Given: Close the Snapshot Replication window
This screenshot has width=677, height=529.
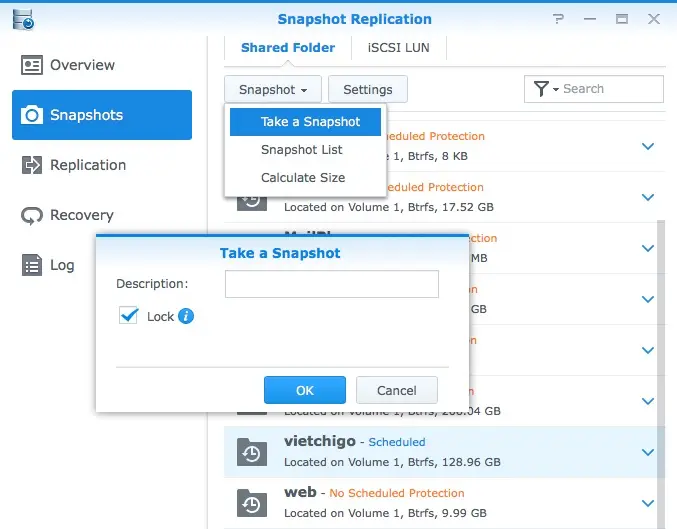Looking at the screenshot, I should 654,19.
